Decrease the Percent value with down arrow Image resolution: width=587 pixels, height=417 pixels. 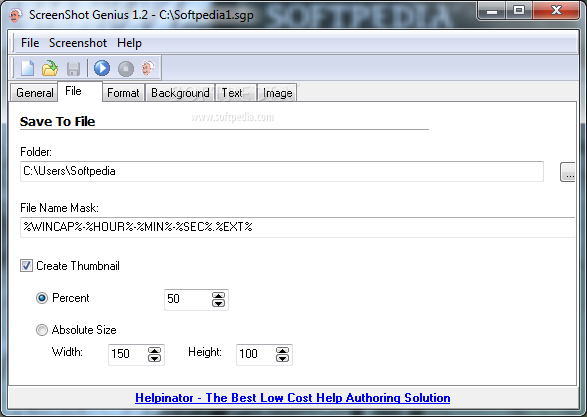[218, 304]
